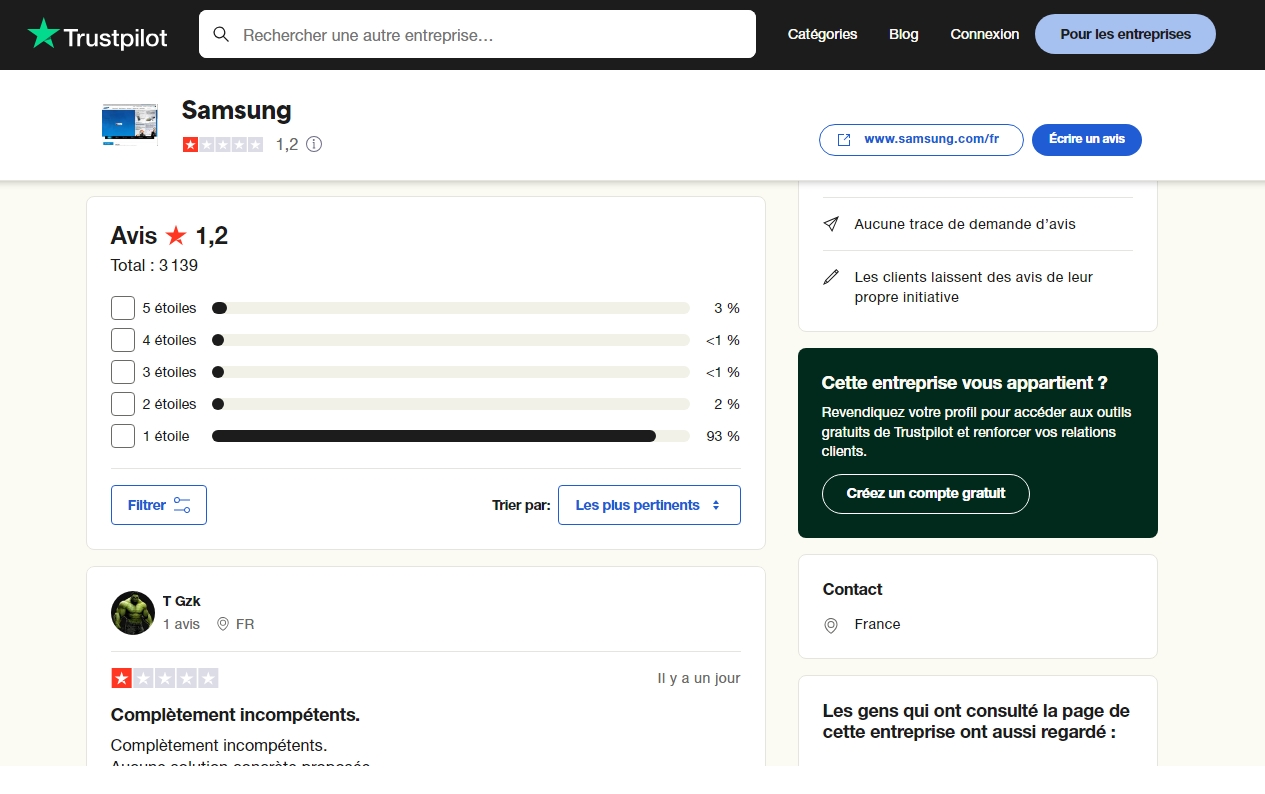
Task: Open the Les plus pertinents sort dropdown
Action: [649, 505]
